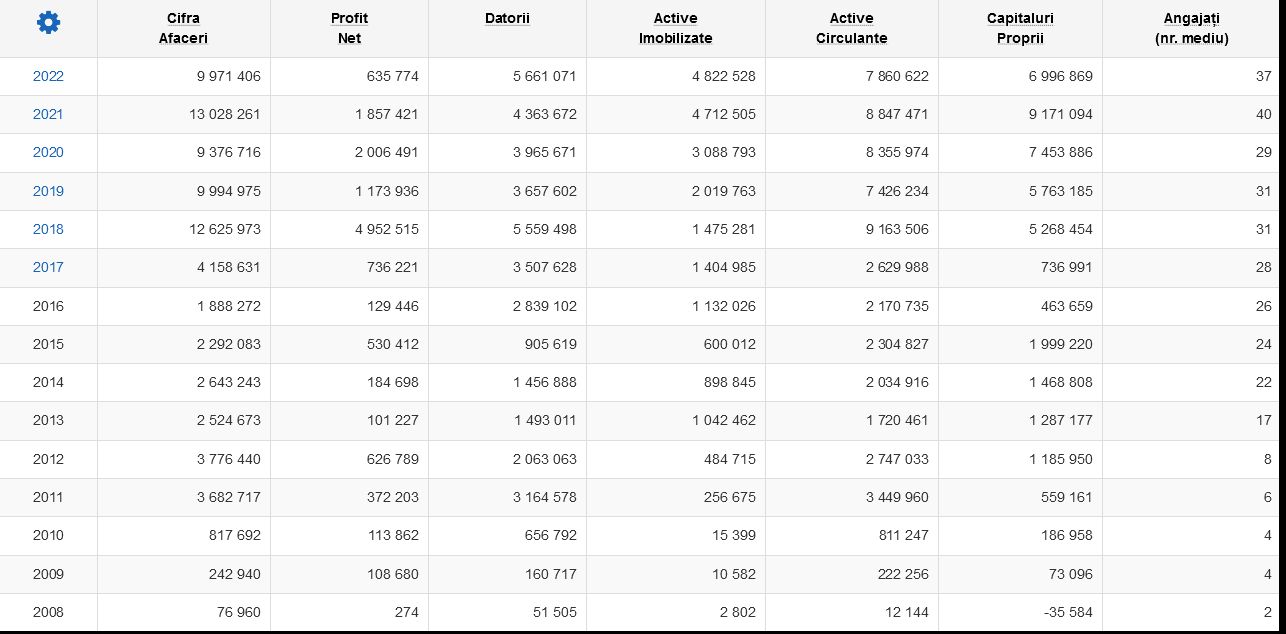This screenshot has height=634, width=1286.
Task: Open the 2022 year link
Action: (x=48, y=76)
